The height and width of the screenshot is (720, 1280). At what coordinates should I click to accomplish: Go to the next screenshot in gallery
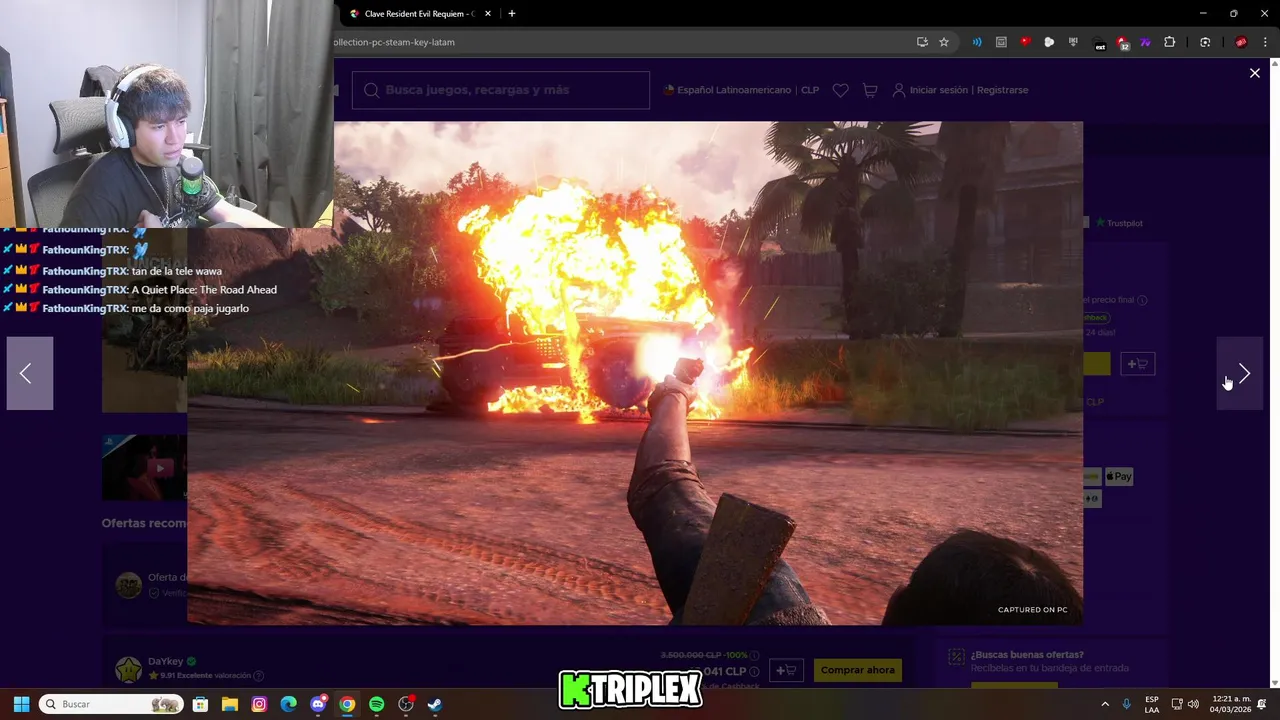point(1240,373)
